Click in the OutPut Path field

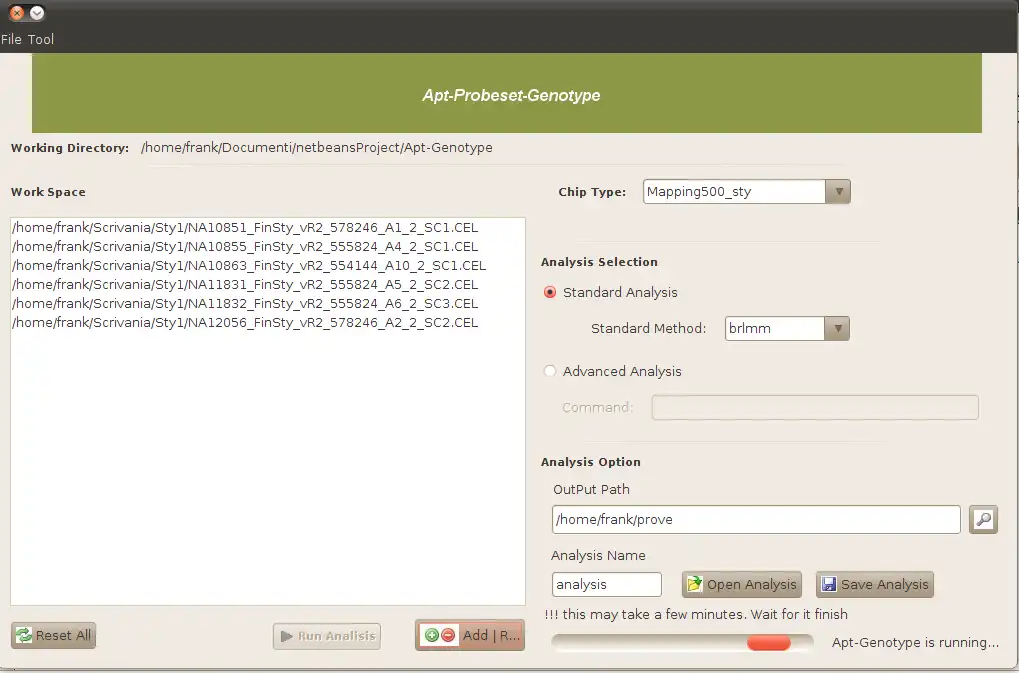(x=756, y=520)
